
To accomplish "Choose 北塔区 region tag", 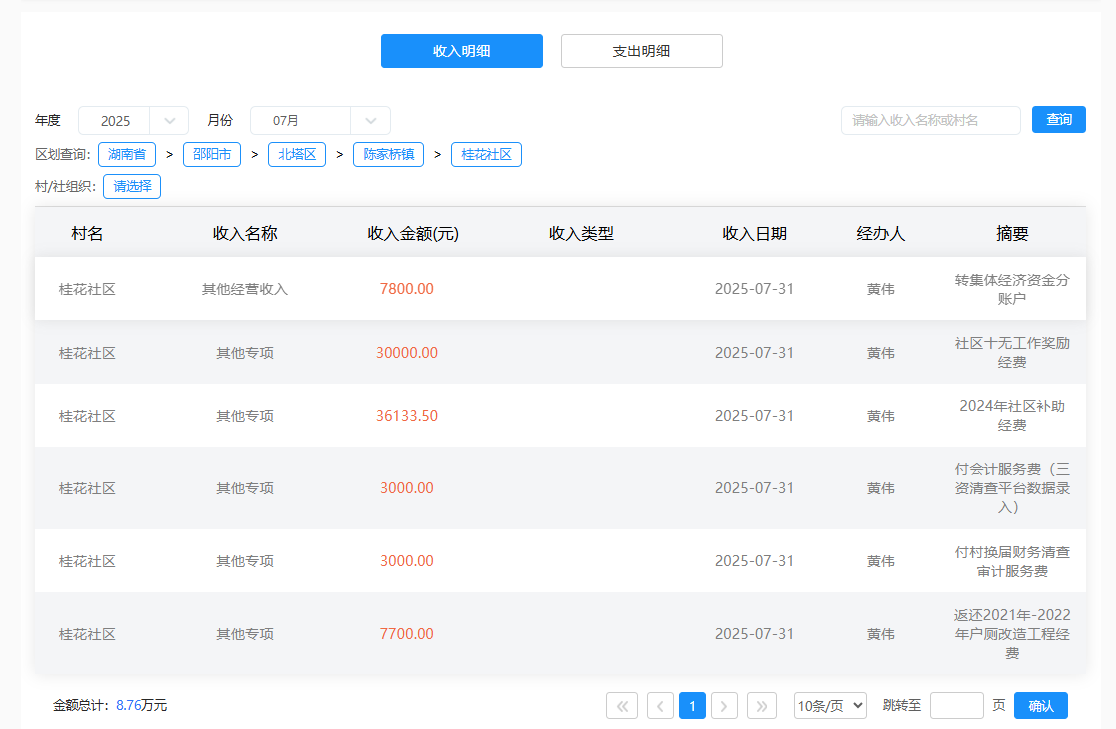I will 297,155.
